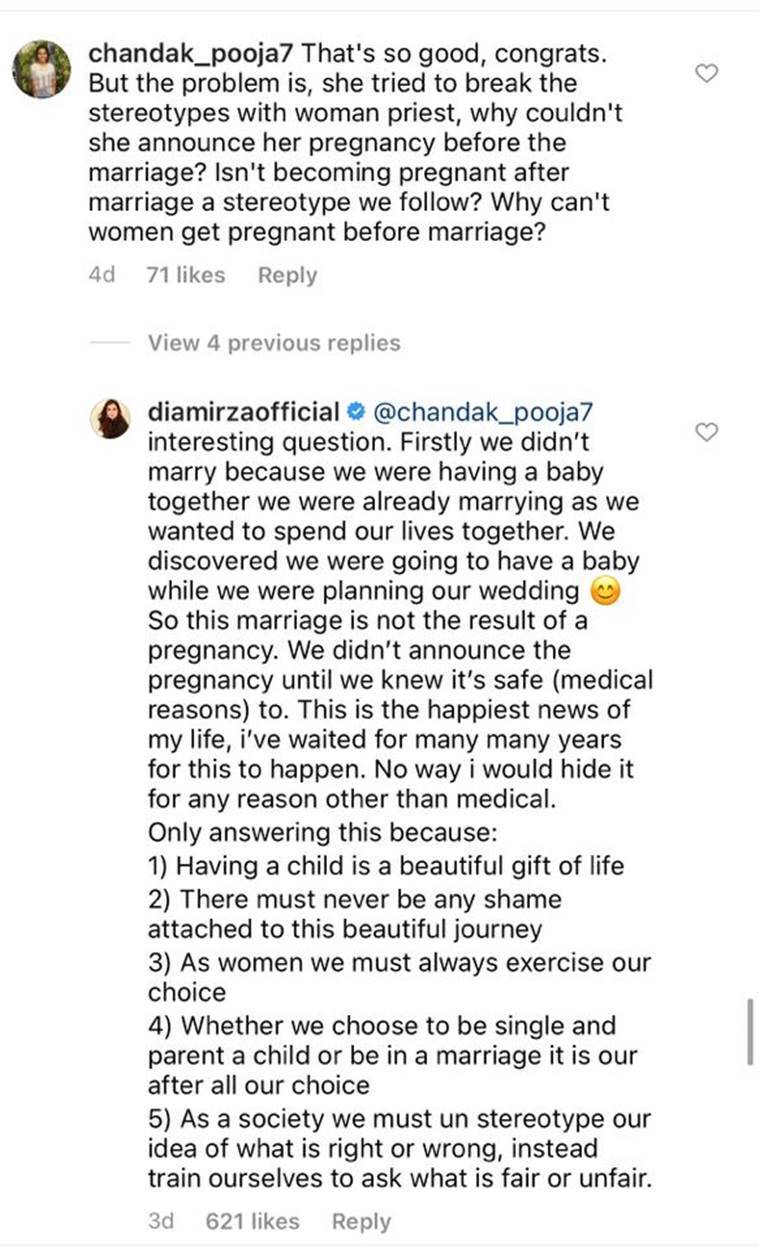
Task: Open diamirzaofficial's profile picture
Action: click(112, 417)
